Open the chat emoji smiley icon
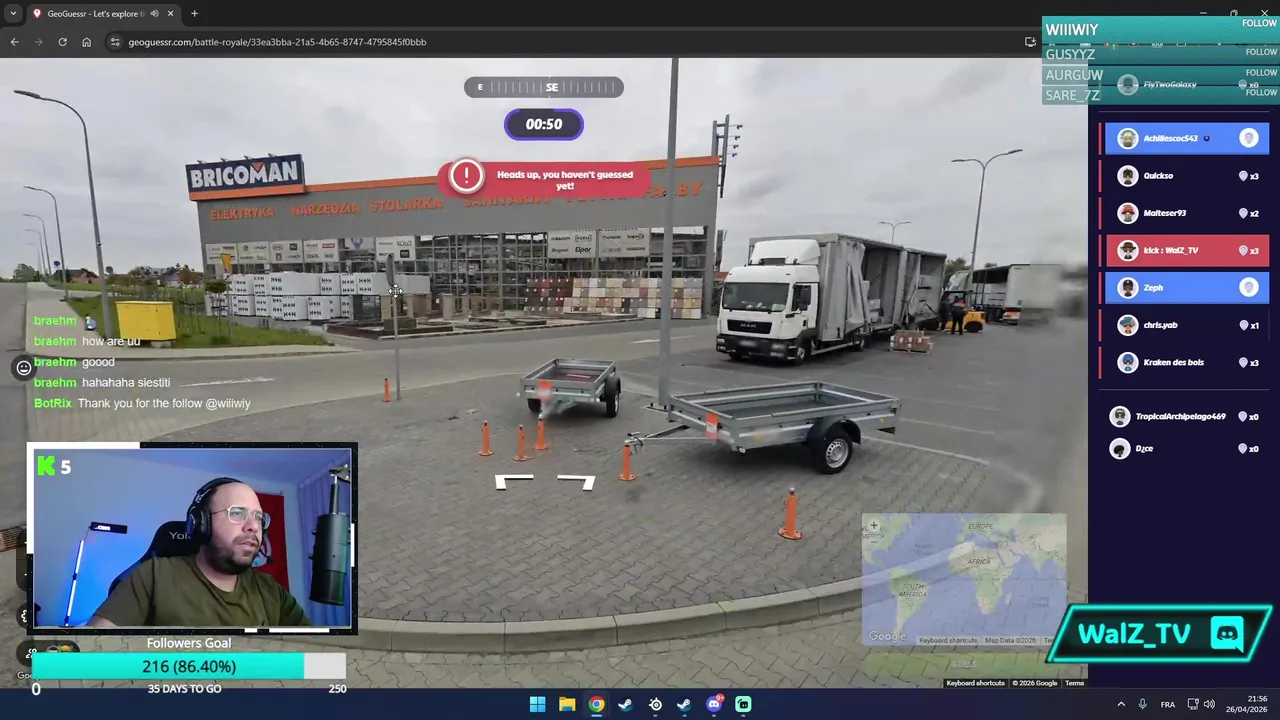Viewport: 1280px width, 720px height. click(24, 368)
